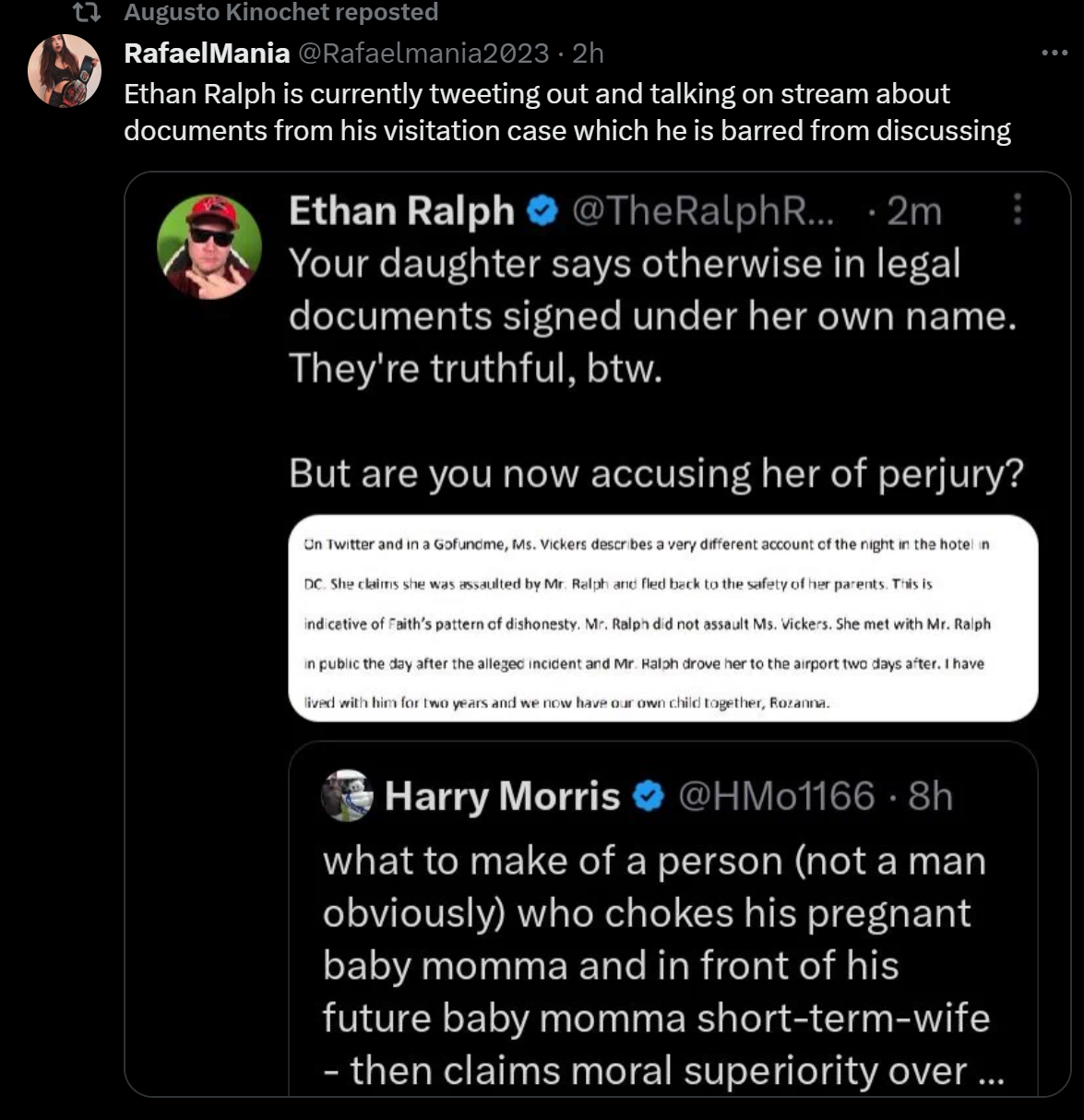Click Ethan Ralph's avatar in the screenshot
The width and height of the screenshot is (1084, 1120).
point(209,246)
